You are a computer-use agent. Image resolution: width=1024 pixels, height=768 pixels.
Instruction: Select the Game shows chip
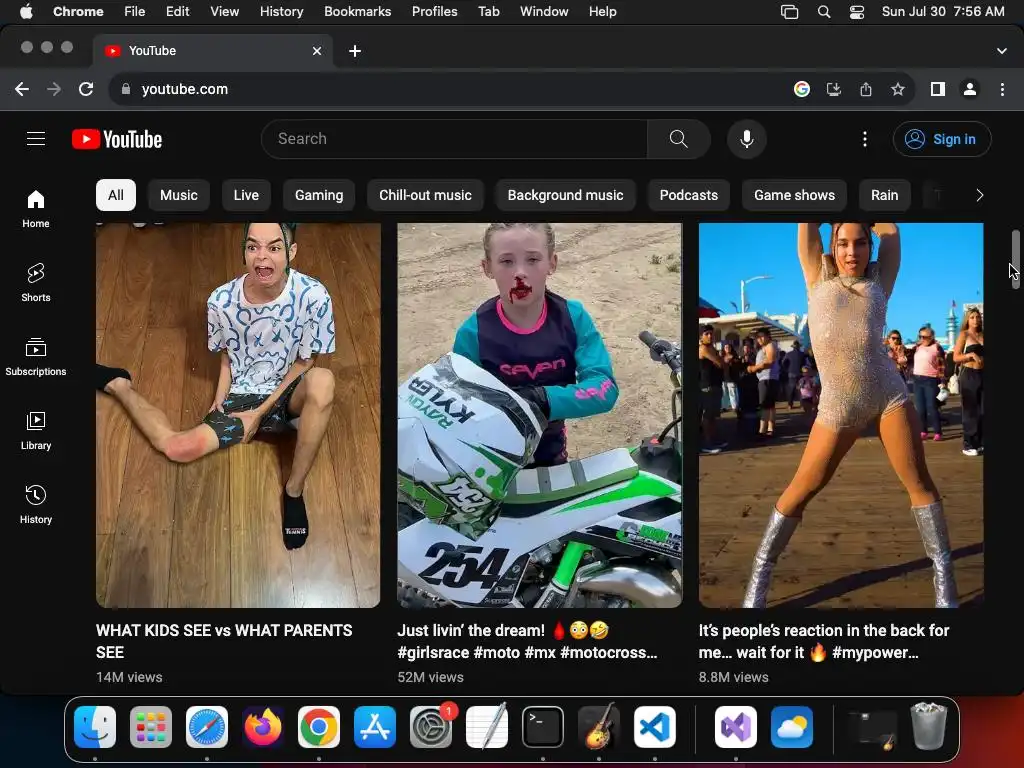(794, 195)
